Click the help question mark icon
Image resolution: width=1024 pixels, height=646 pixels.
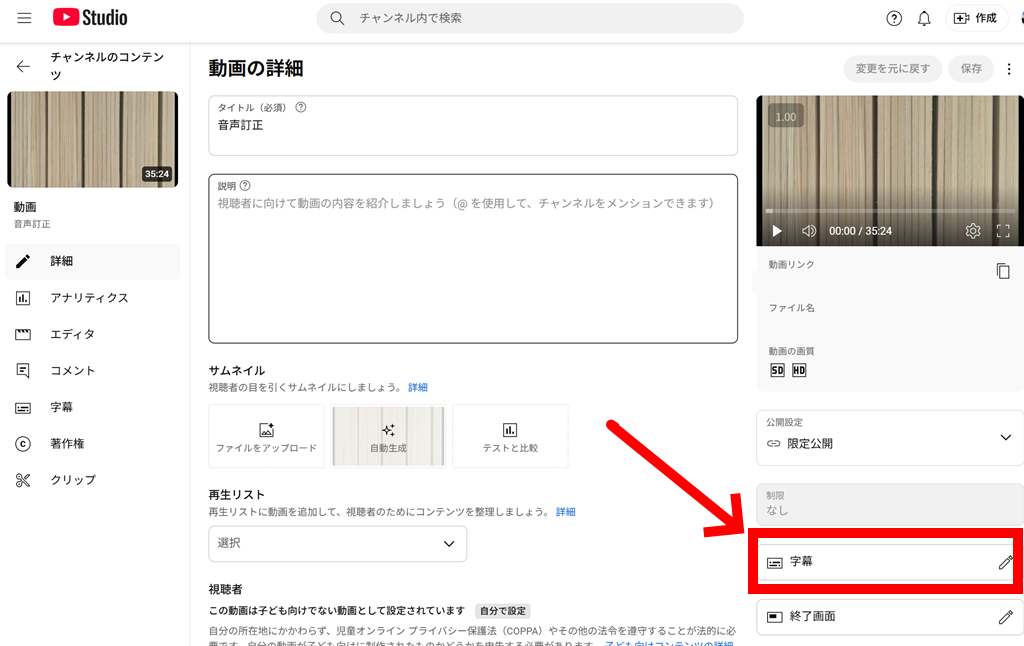click(x=894, y=18)
